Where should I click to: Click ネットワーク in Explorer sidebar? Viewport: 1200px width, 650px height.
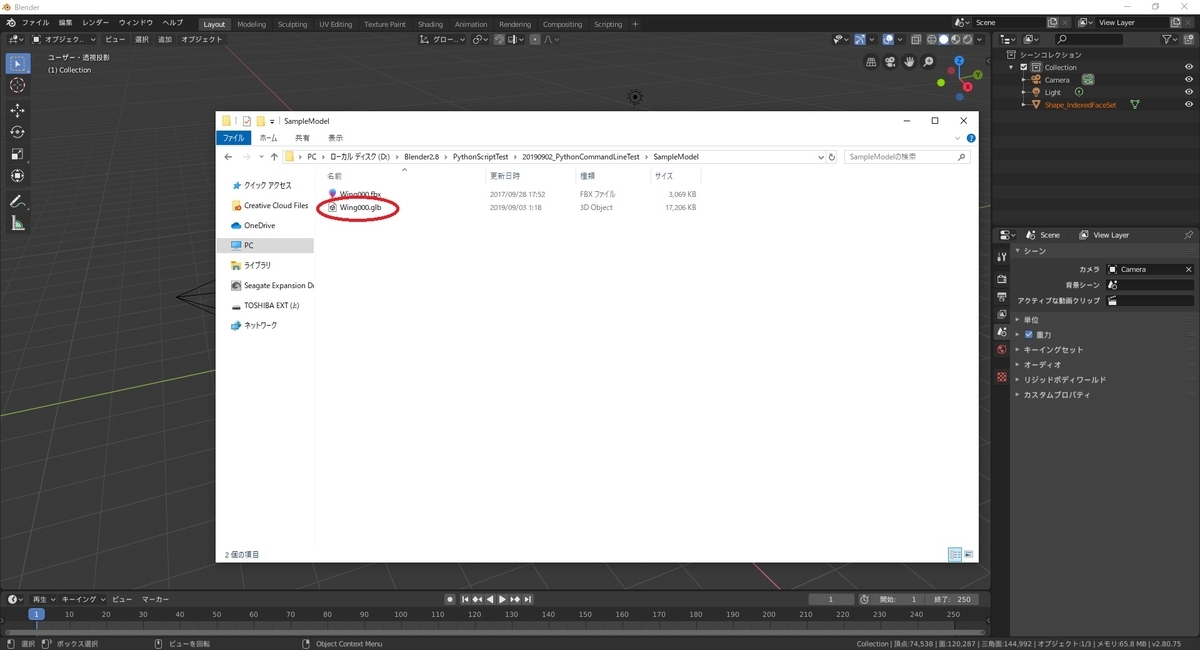[x=260, y=325]
